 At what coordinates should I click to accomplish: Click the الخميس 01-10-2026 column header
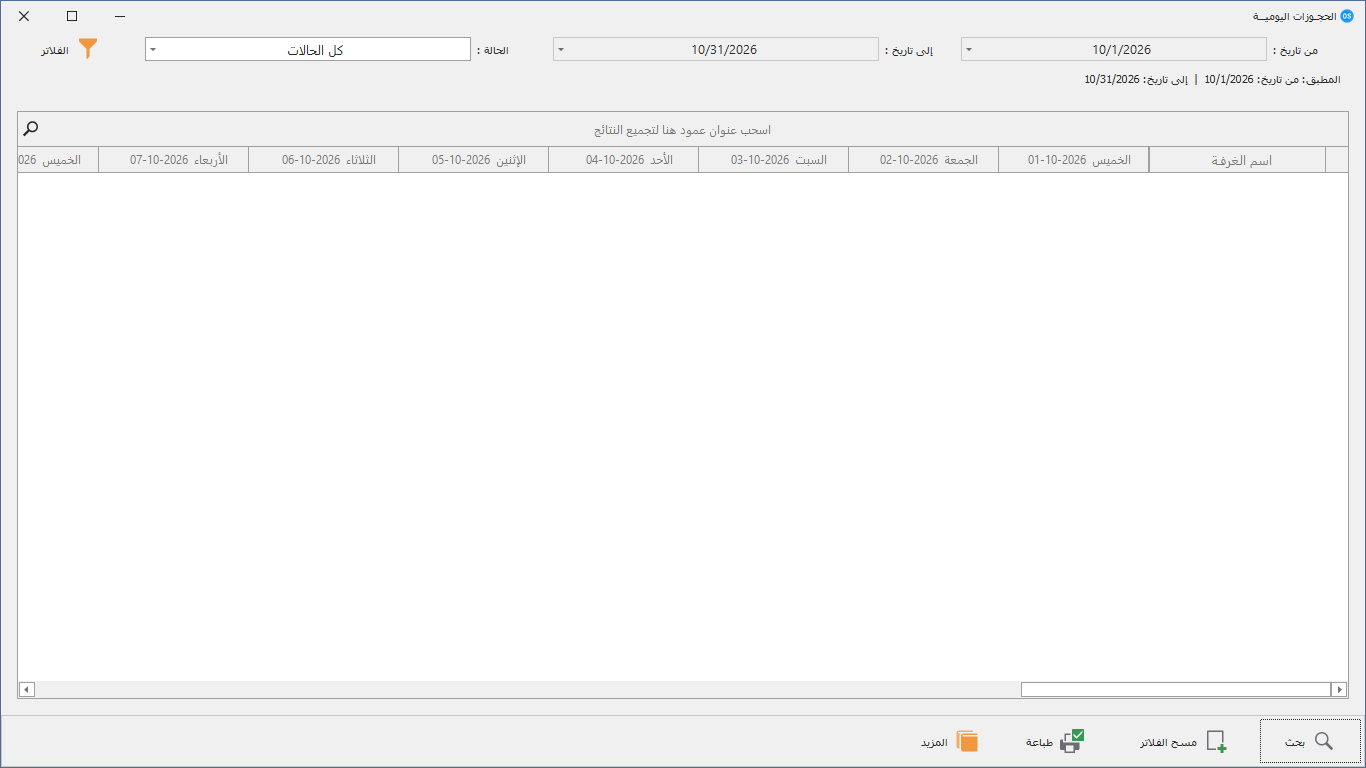(x=1074, y=160)
